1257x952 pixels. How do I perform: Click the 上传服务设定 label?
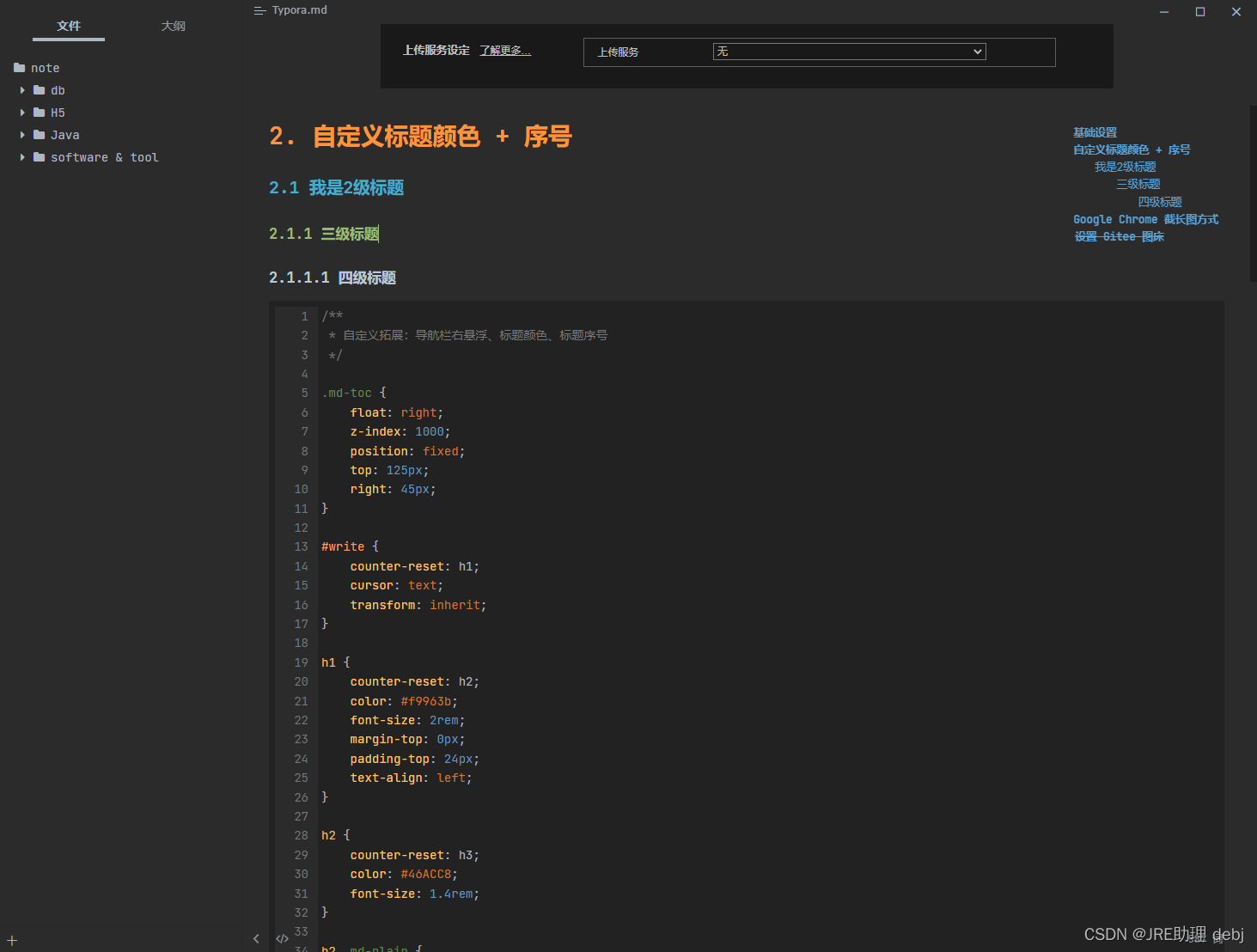click(436, 51)
